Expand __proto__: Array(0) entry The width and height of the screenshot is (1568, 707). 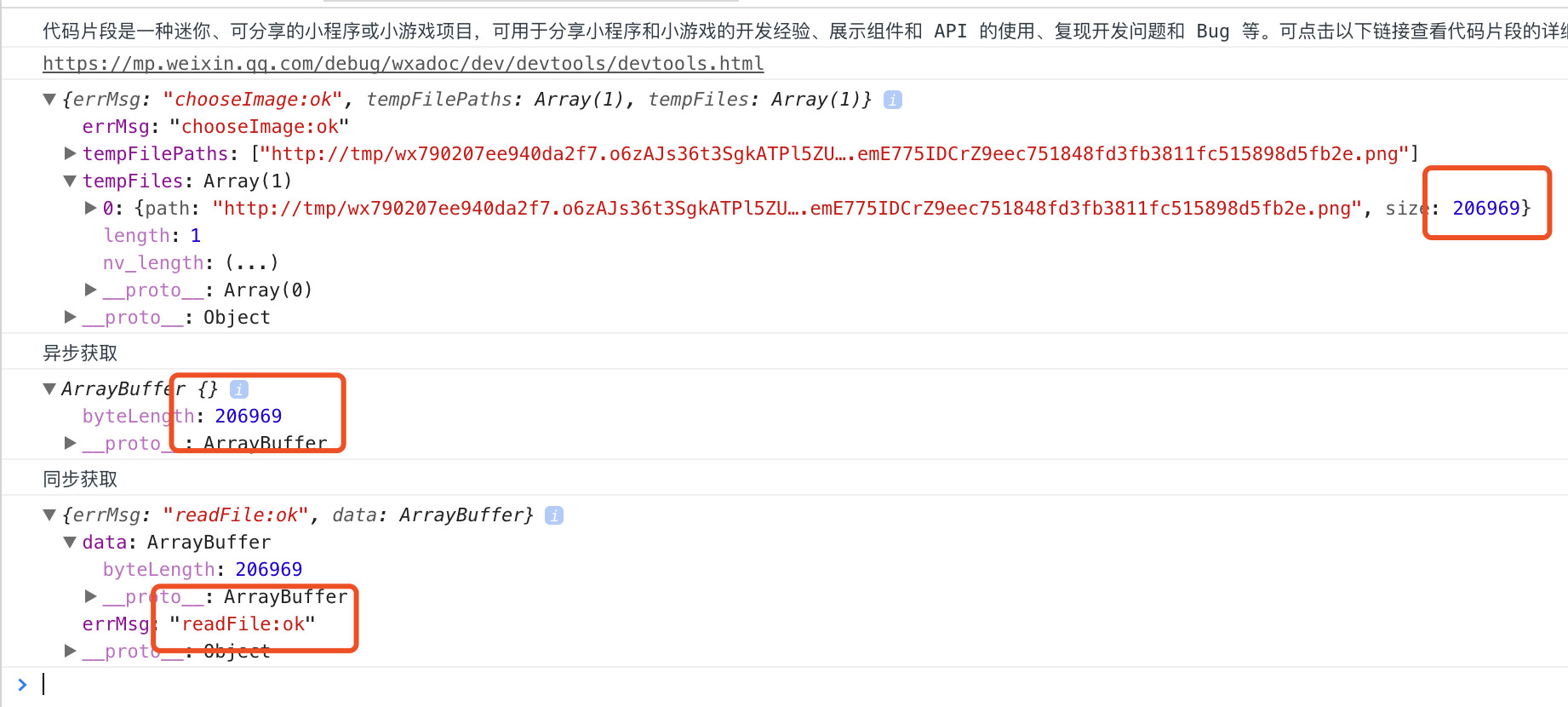click(91, 290)
